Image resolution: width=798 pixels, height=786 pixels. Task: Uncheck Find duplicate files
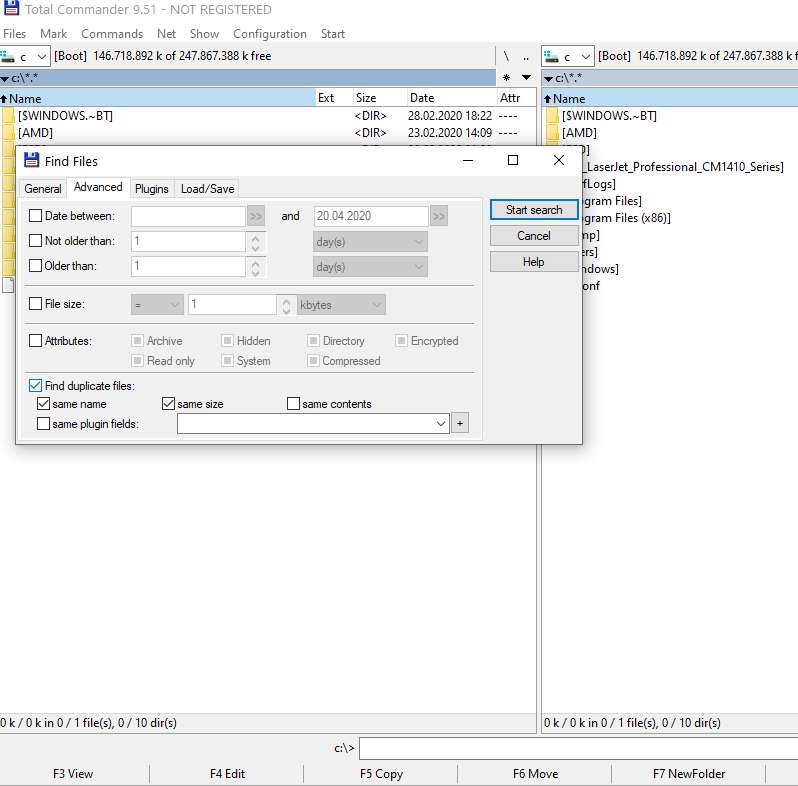(x=35, y=386)
